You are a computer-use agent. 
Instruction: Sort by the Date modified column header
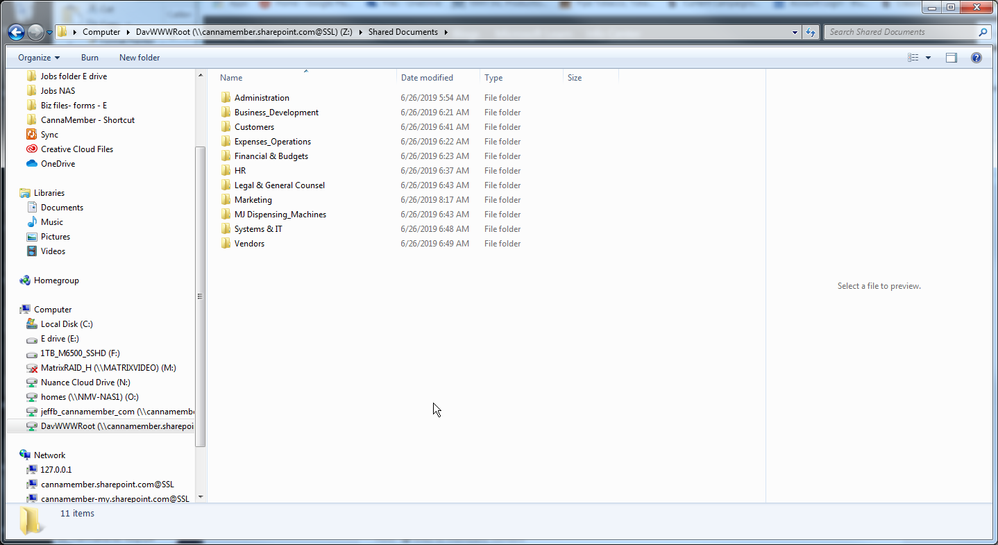(x=427, y=78)
